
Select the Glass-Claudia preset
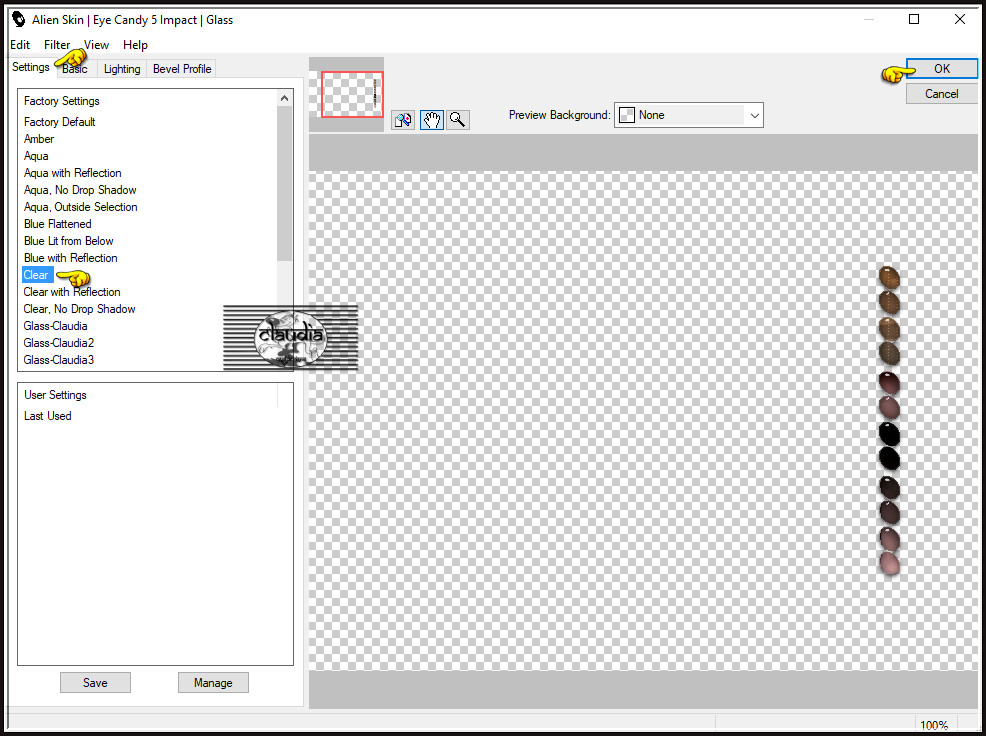click(55, 326)
